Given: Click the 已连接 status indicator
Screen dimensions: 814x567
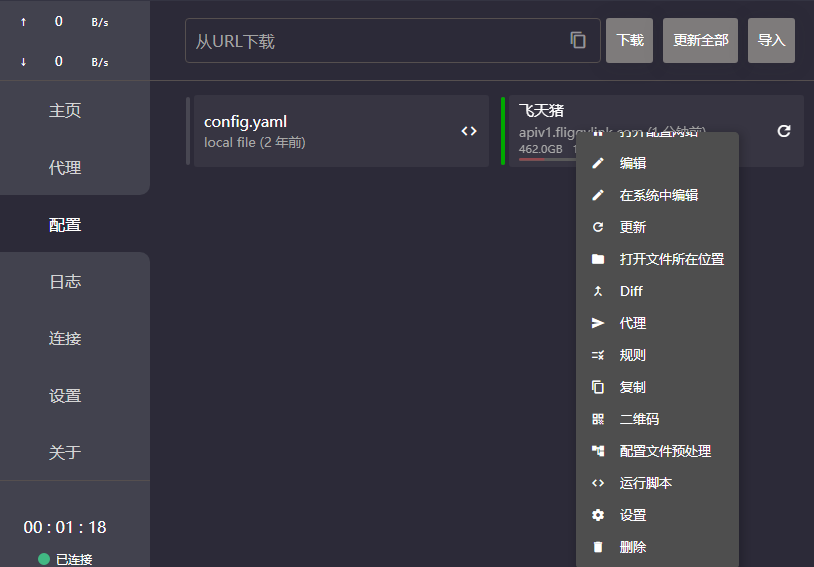Looking at the screenshot, I should tap(65, 559).
